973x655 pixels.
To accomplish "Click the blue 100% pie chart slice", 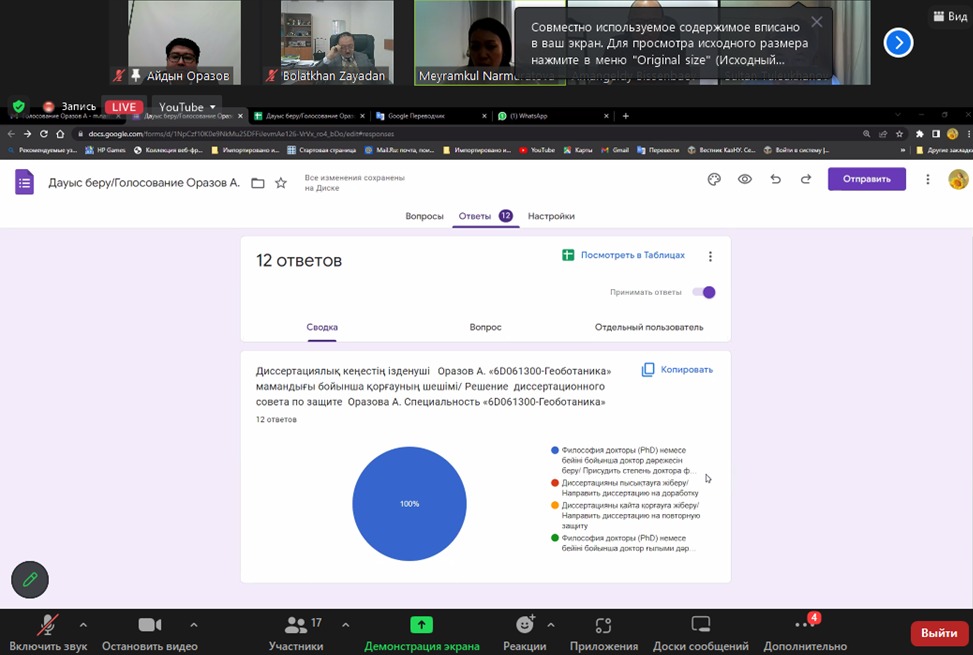I will [409, 503].
